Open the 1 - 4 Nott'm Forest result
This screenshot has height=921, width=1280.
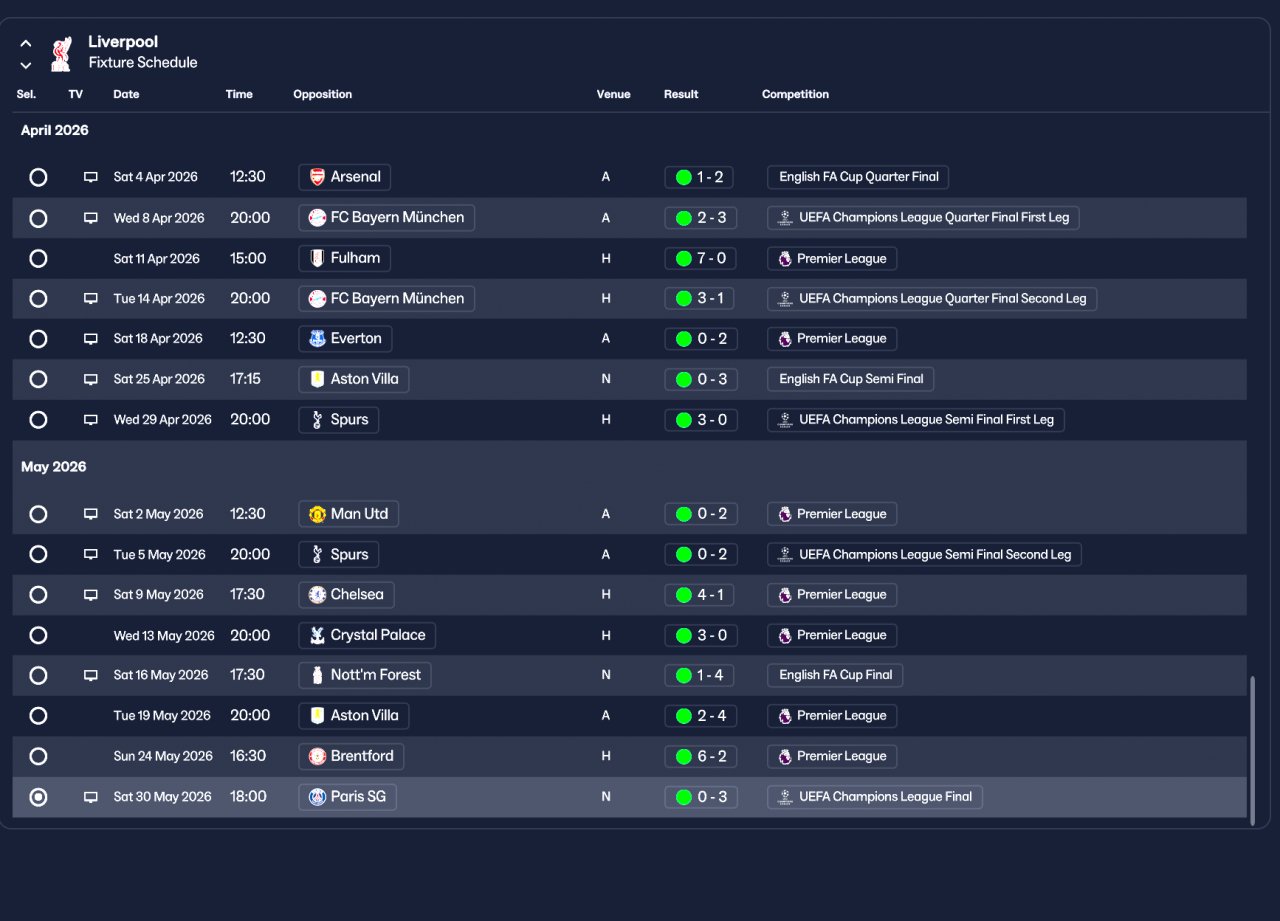pyautogui.click(x=700, y=675)
